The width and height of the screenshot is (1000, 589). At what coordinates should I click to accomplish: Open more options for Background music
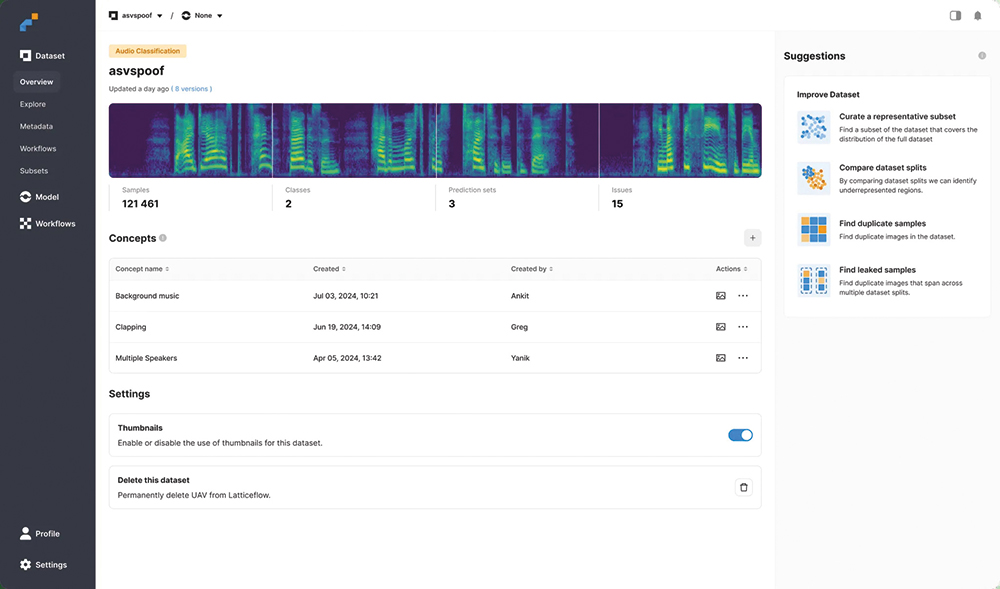click(x=743, y=296)
